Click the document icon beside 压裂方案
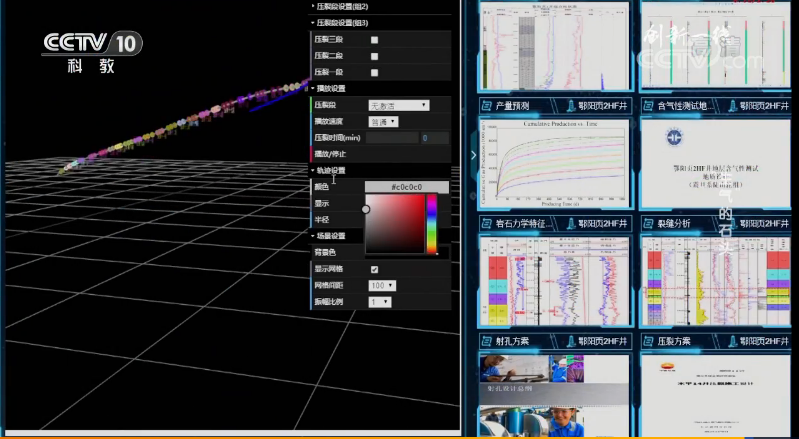 (x=646, y=341)
